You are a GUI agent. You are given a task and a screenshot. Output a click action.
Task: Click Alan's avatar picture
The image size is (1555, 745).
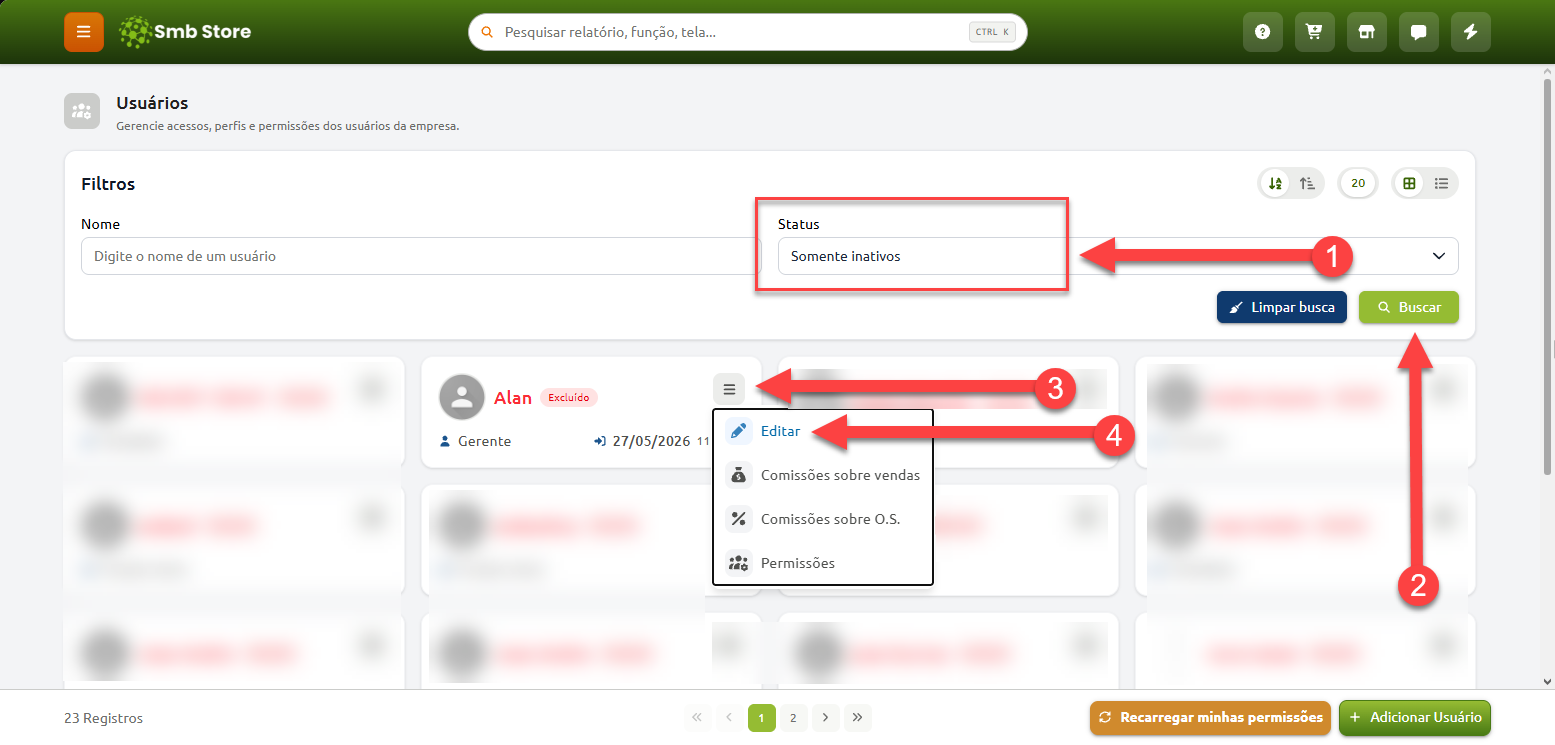[x=461, y=397]
